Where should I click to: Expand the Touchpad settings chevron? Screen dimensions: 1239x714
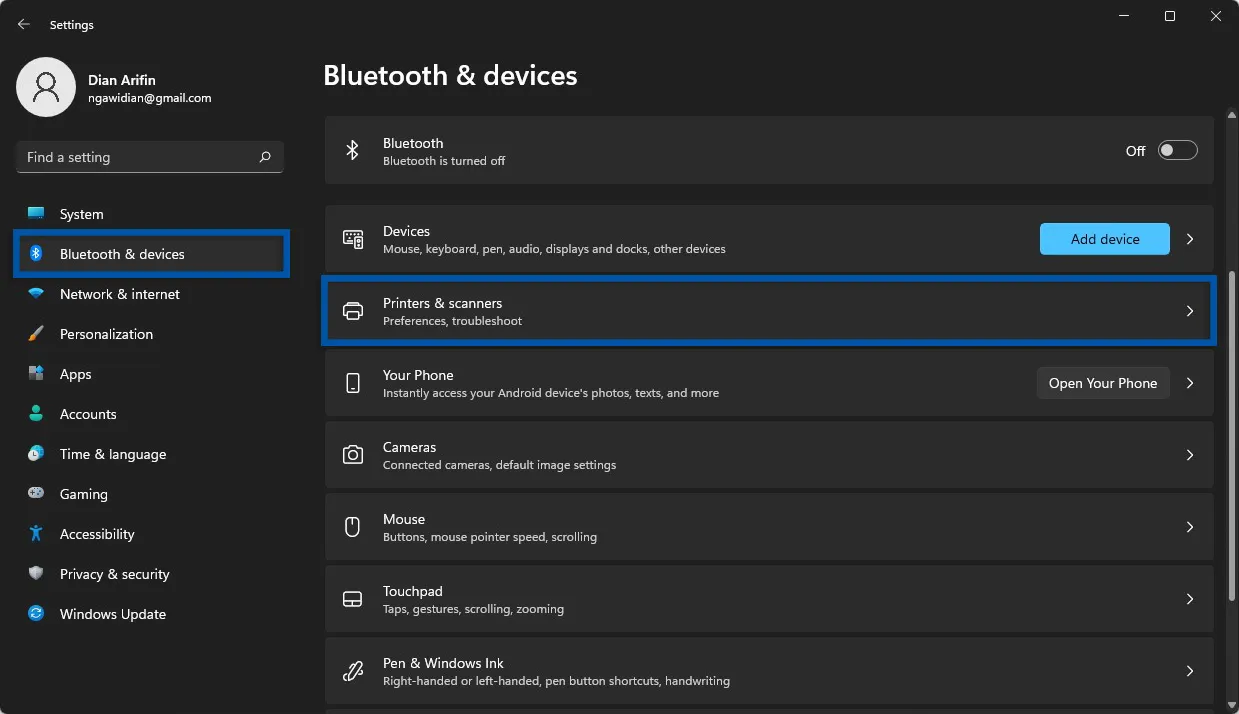[x=1190, y=599]
